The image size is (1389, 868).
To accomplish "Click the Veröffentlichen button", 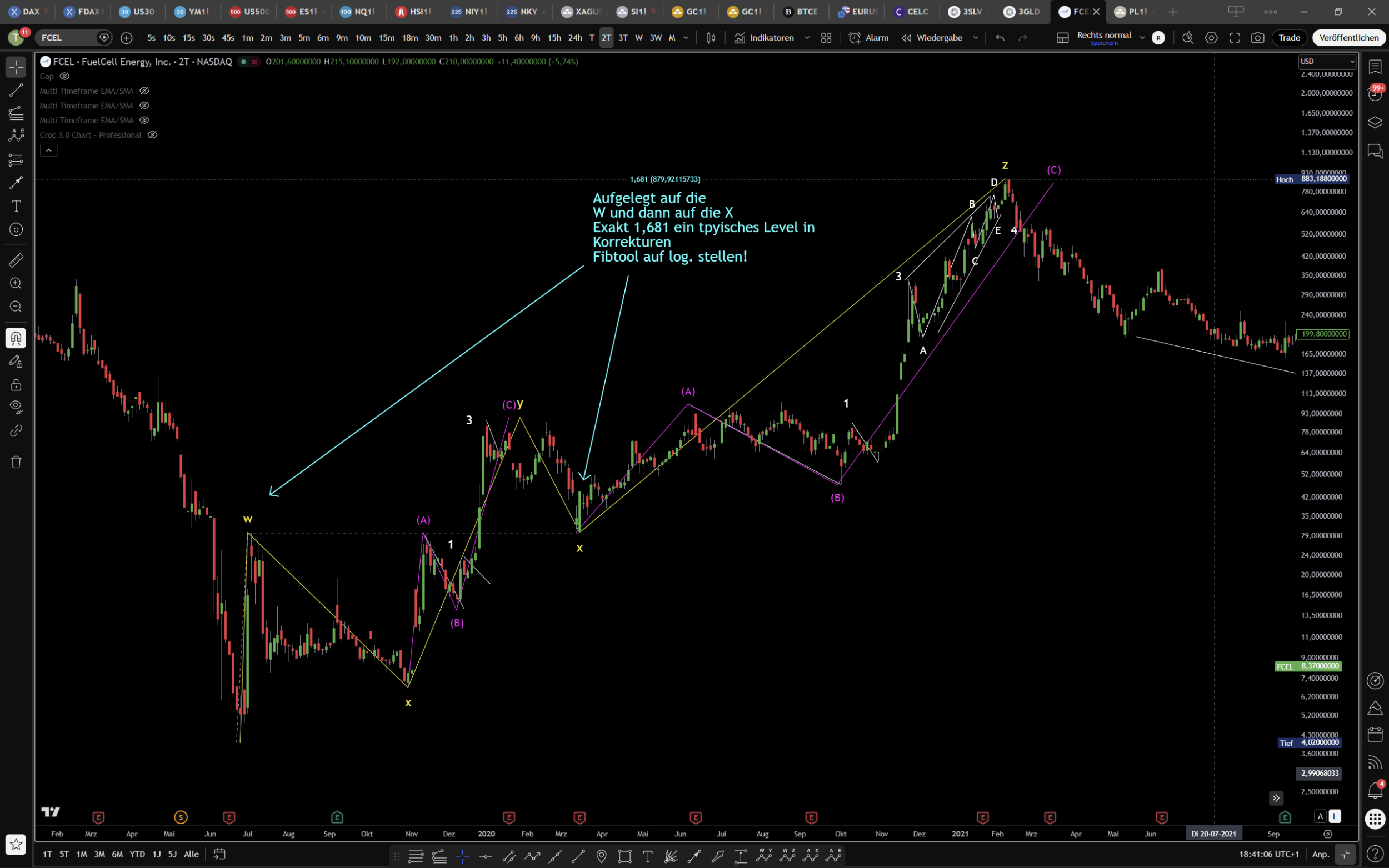I will (x=1348, y=38).
